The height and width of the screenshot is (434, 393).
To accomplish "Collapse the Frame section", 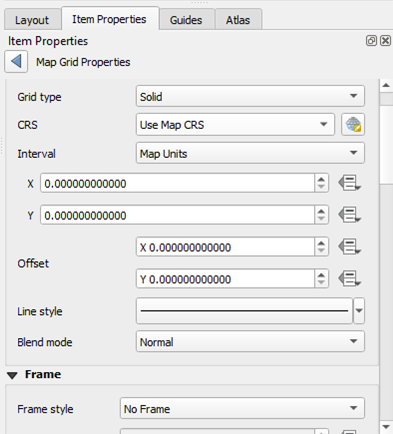I will [x=12, y=375].
